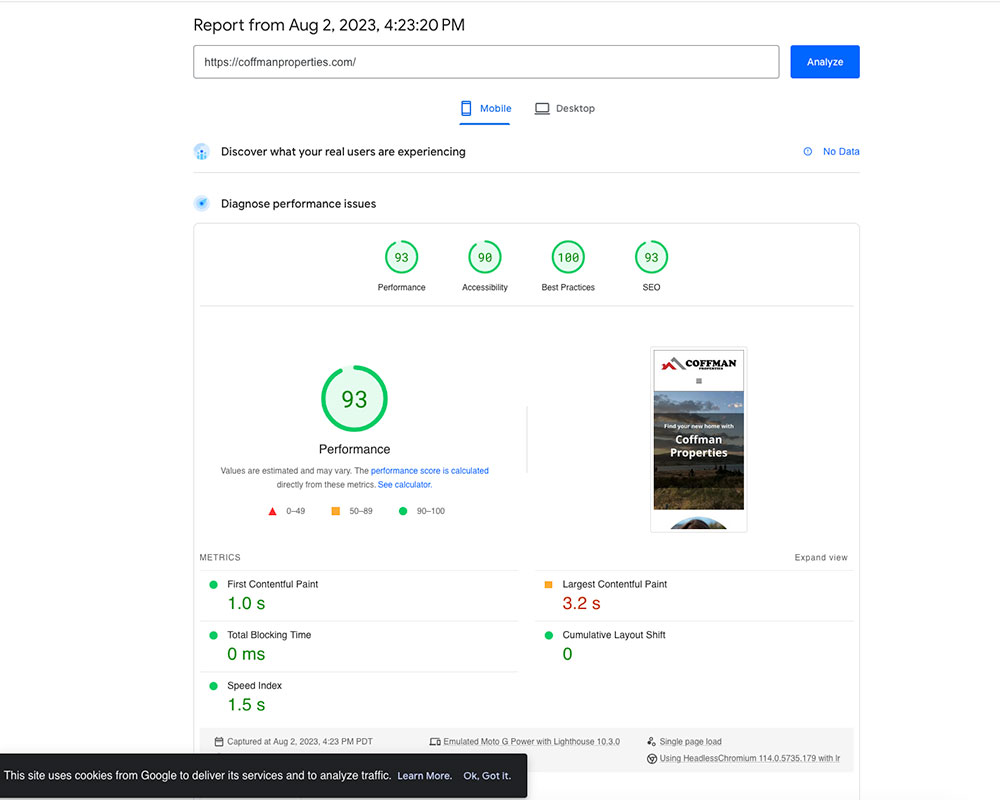
Task: Expand view of the metrics
Action: 821,558
